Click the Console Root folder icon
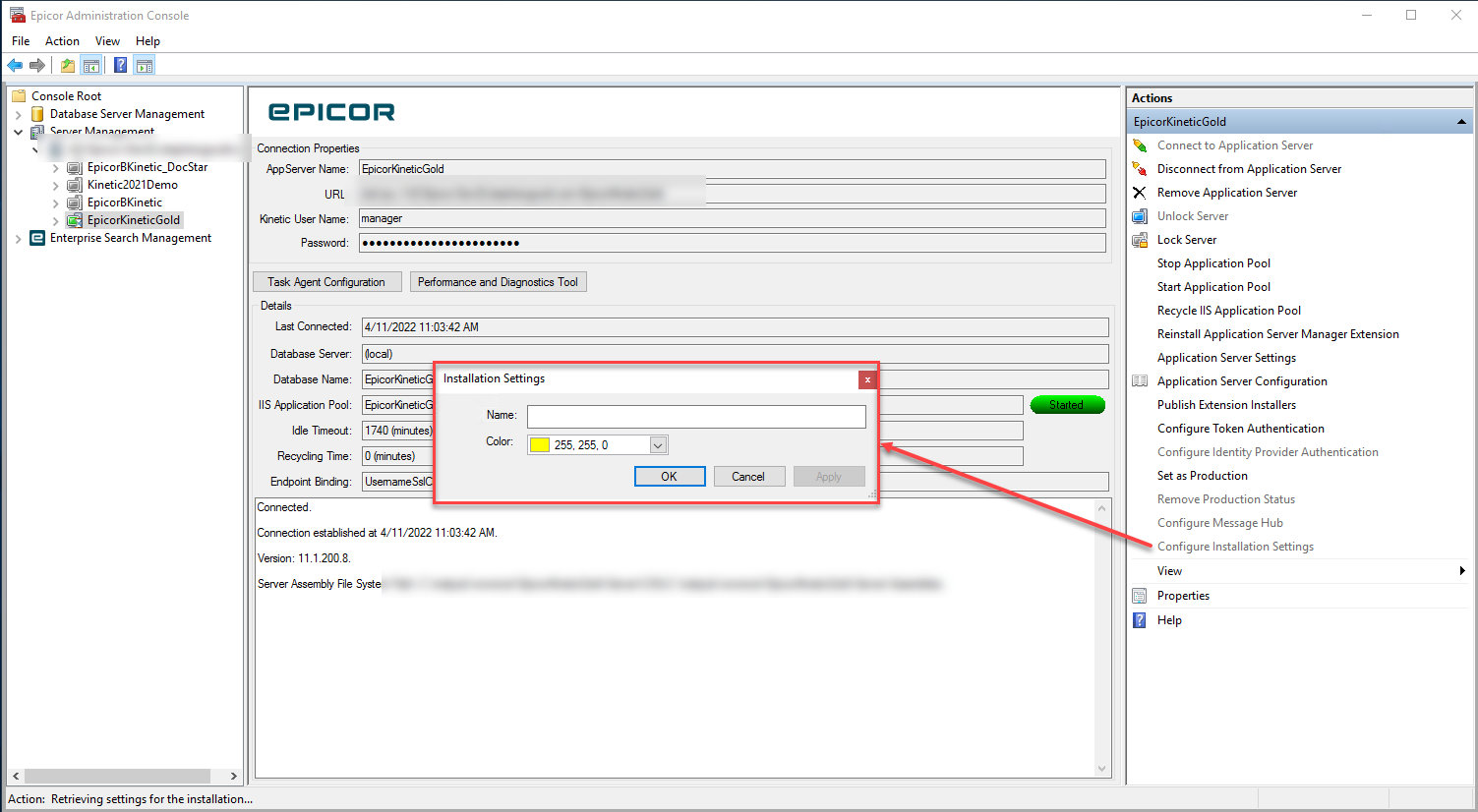The height and width of the screenshot is (812, 1478). click(19, 96)
